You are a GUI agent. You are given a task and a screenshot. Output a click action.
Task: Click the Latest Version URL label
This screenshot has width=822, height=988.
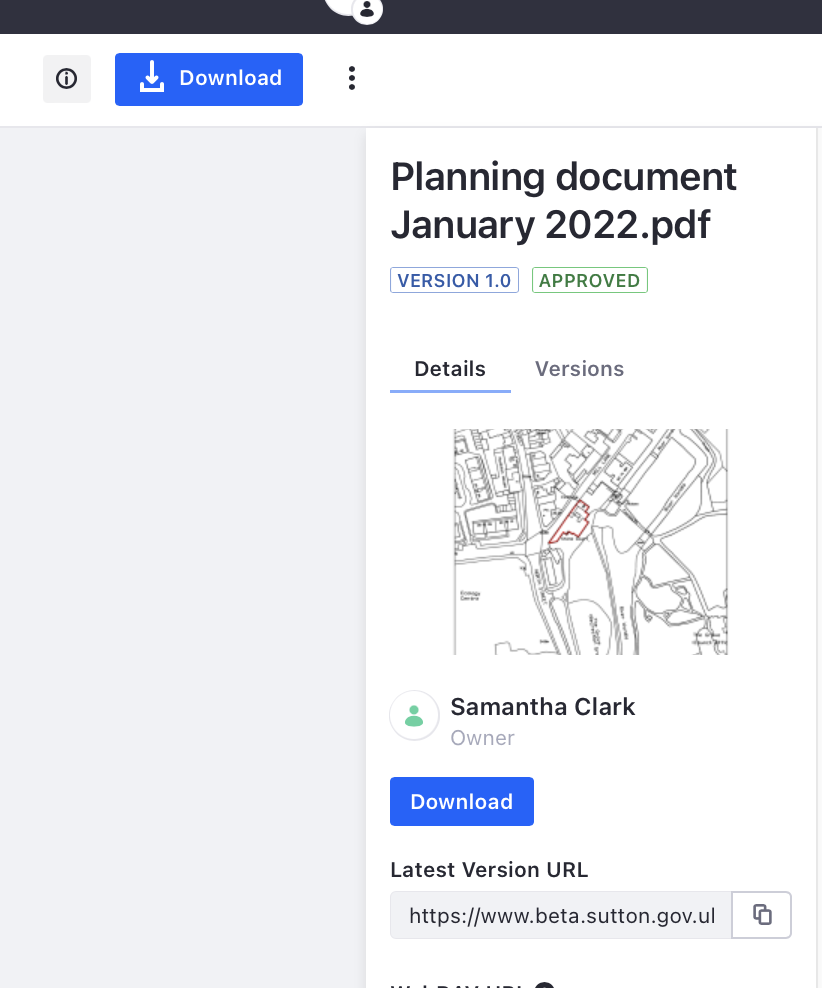click(489, 870)
